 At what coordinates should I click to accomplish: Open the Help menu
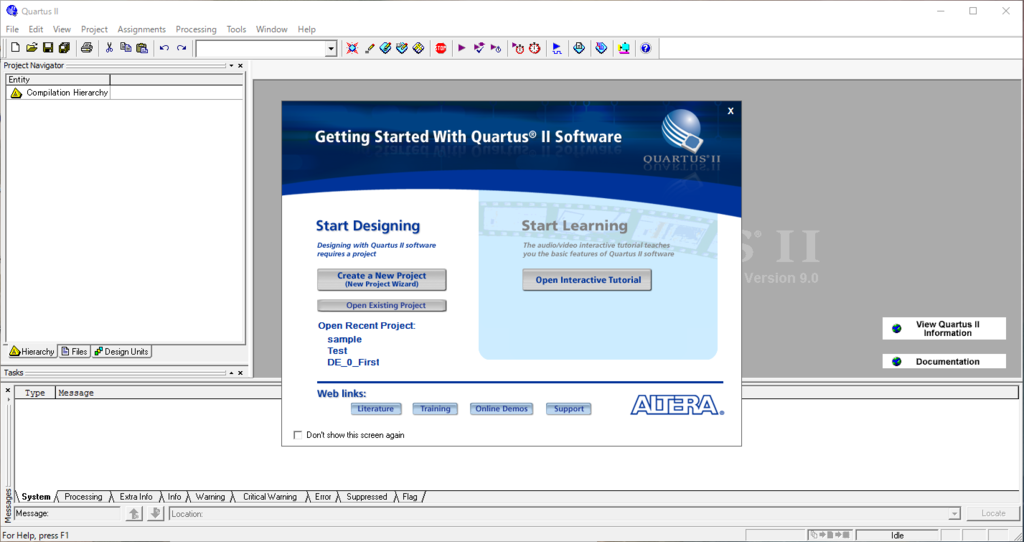[x=306, y=29]
